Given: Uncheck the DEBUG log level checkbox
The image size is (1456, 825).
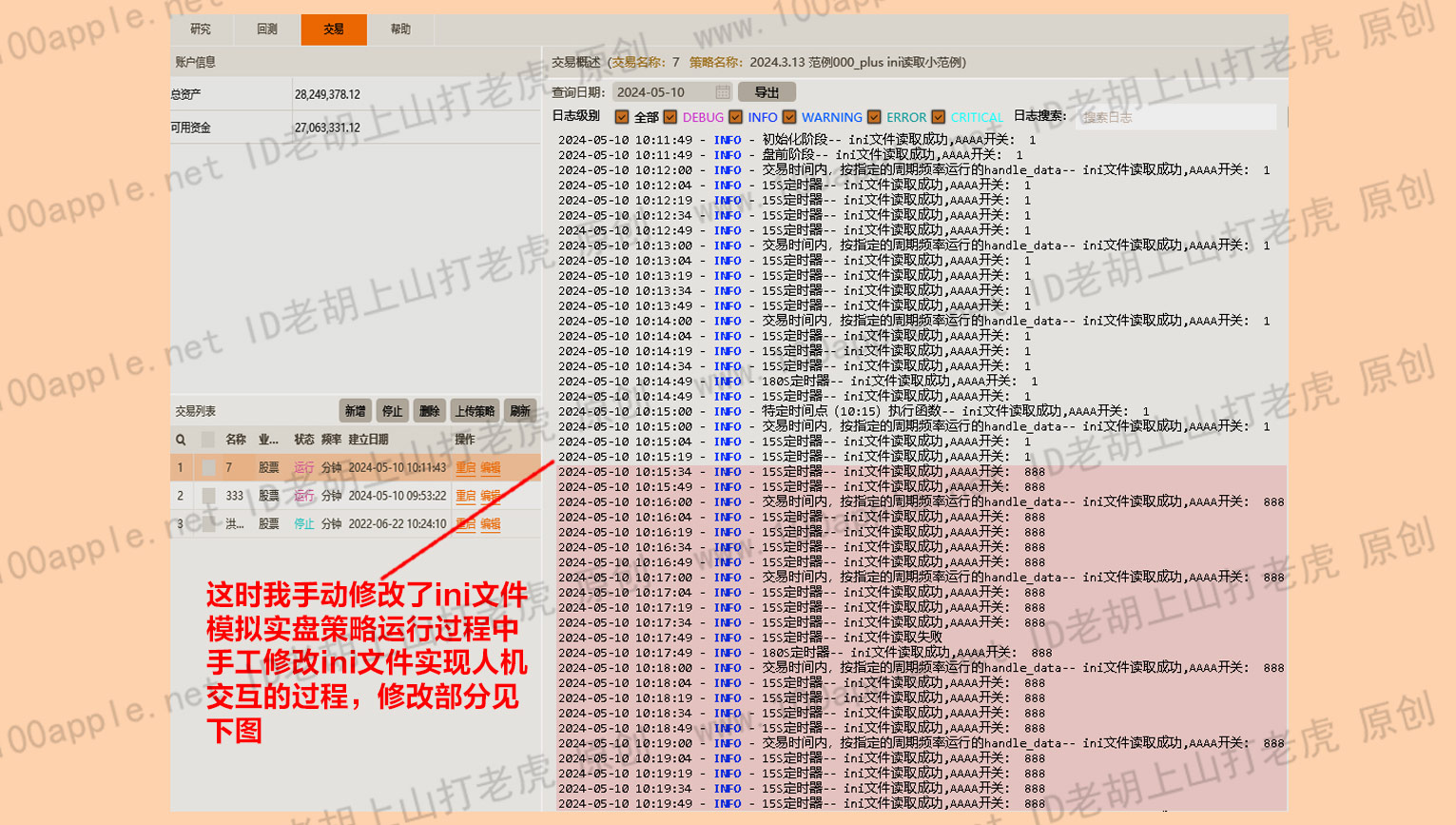Looking at the screenshot, I should click(670, 117).
